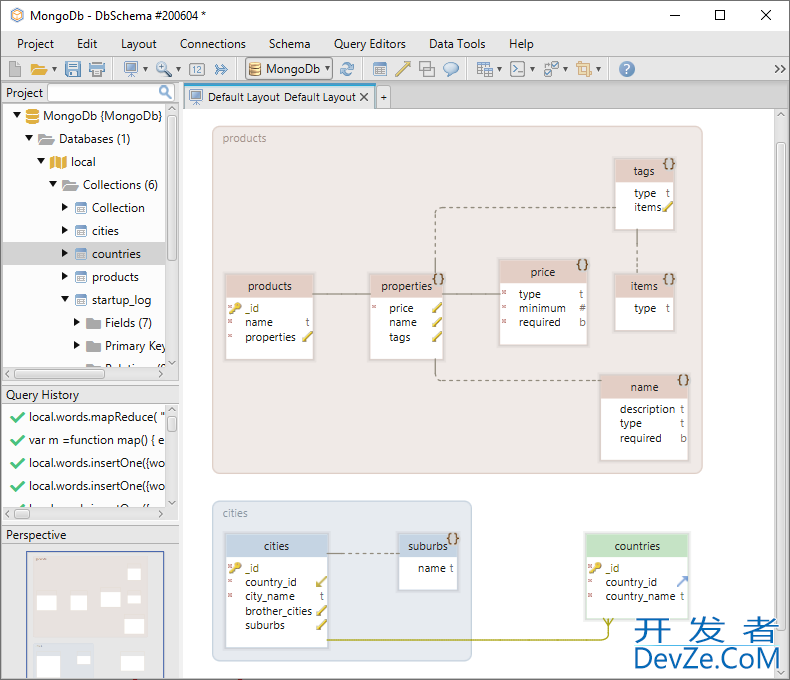Click the Print toolbar icon
The width and height of the screenshot is (790, 680).
97,69
